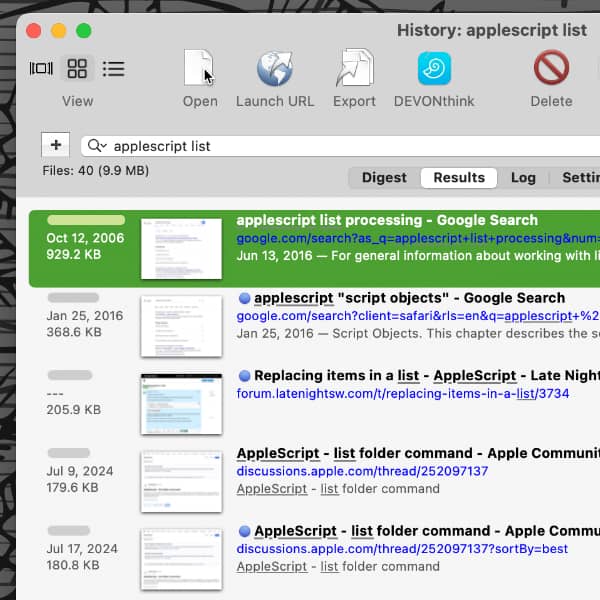Image resolution: width=600 pixels, height=600 pixels.
Task: Select the grid view icon
Action: [77, 68]
